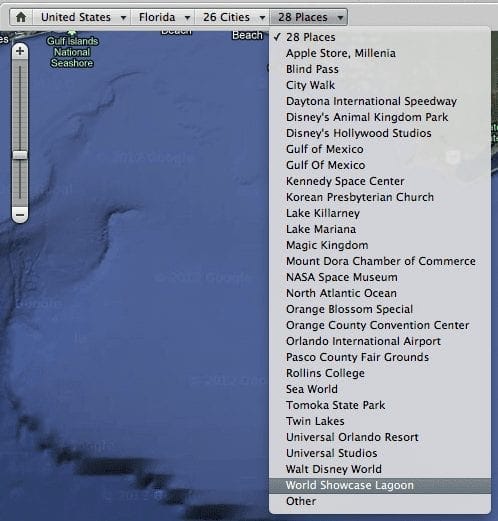Pick North Atlantic Ocean
The image size is (498, 521).
coord(380,293)
